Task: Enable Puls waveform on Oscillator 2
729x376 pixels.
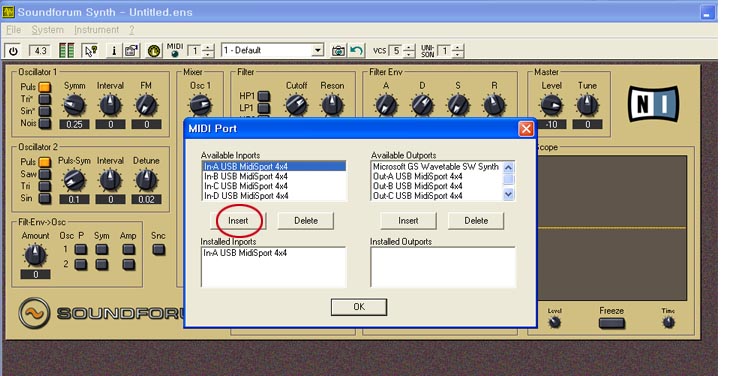Action: (x=45, y=162)
